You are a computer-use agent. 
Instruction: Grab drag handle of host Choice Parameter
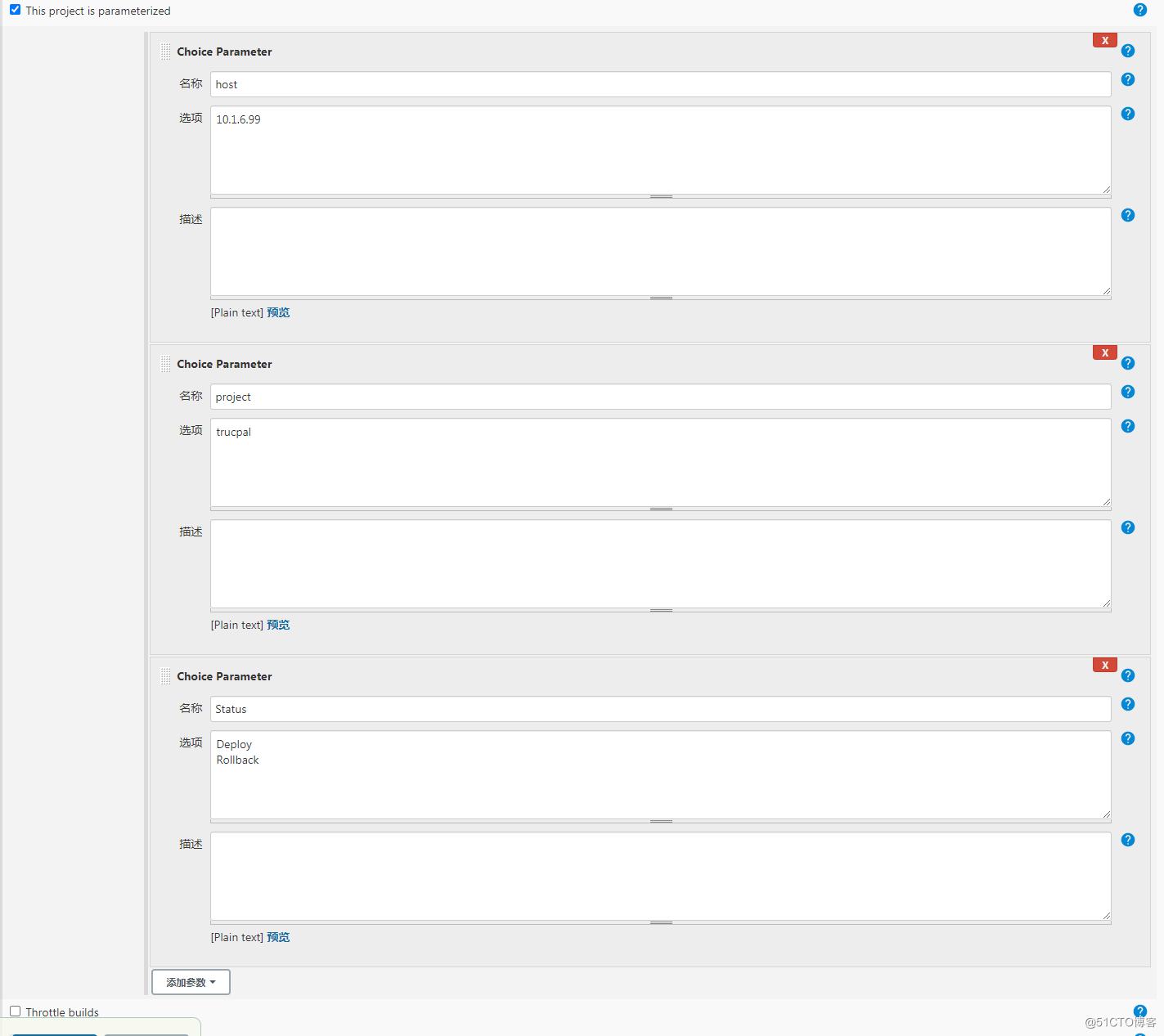(166, 52)
